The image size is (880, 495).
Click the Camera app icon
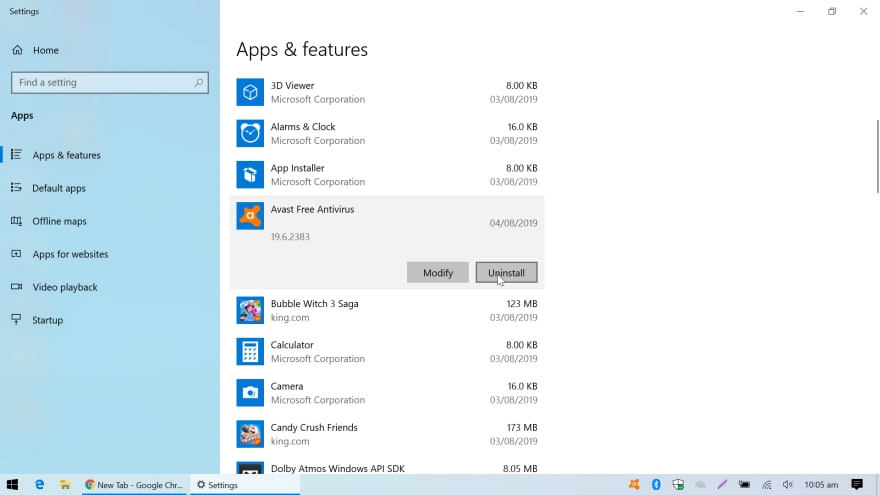tap(250, 393)
